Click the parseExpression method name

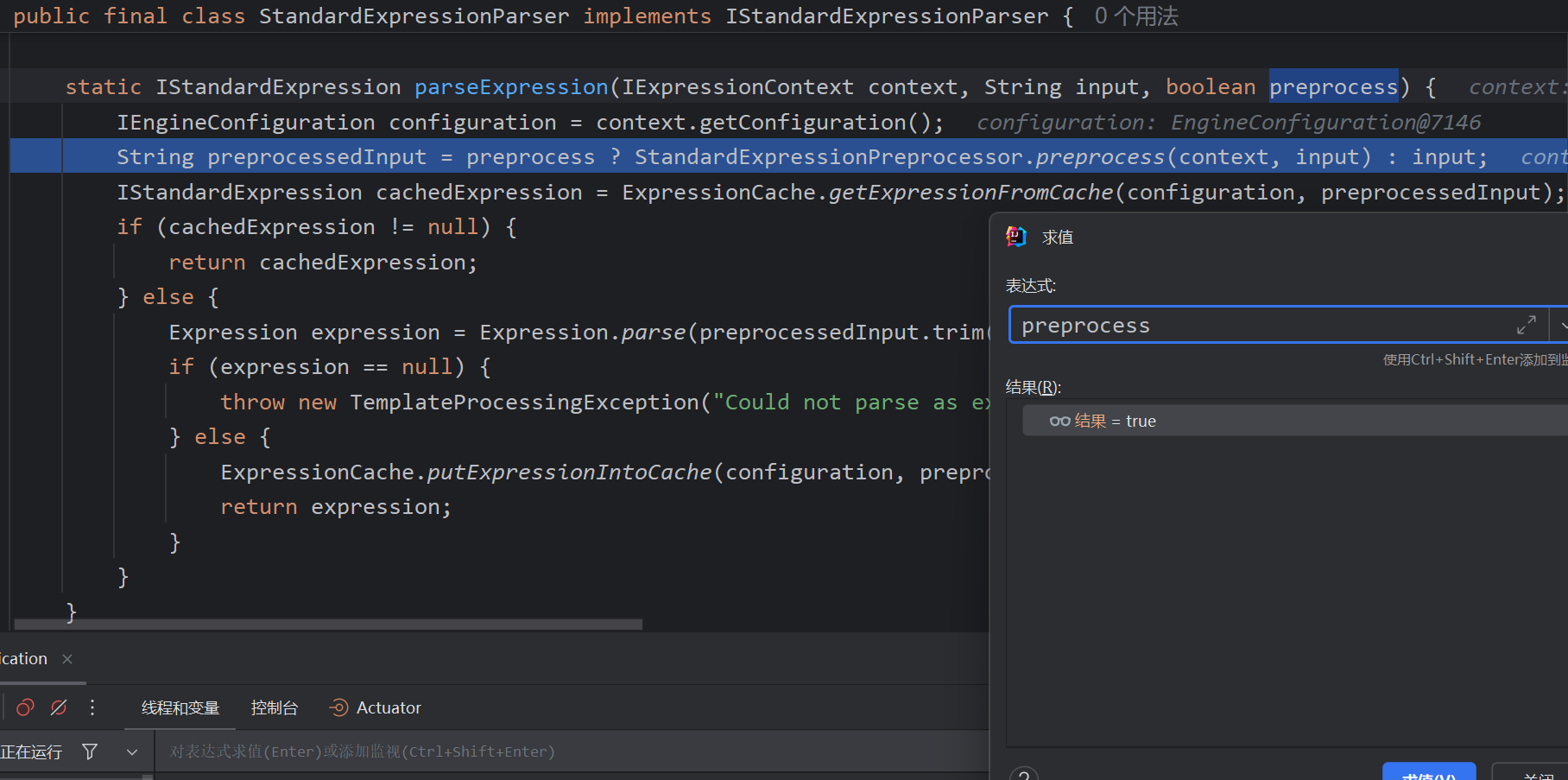[x=511, y=87]
